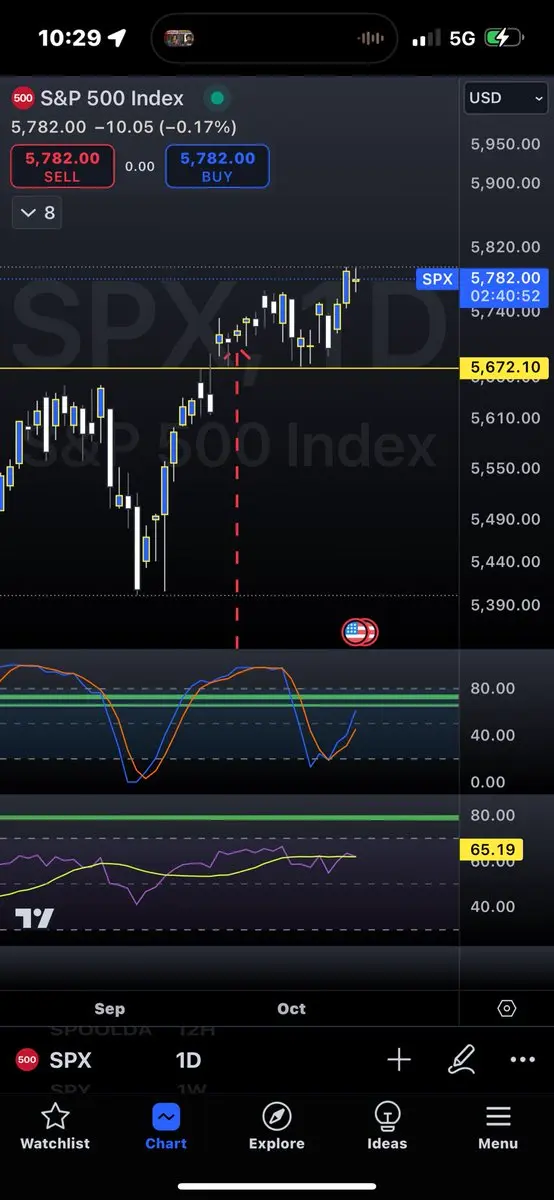Open the drawing tools pencil icon
This screenshot has width=554, height=1200.
[x=461, y=1060]
